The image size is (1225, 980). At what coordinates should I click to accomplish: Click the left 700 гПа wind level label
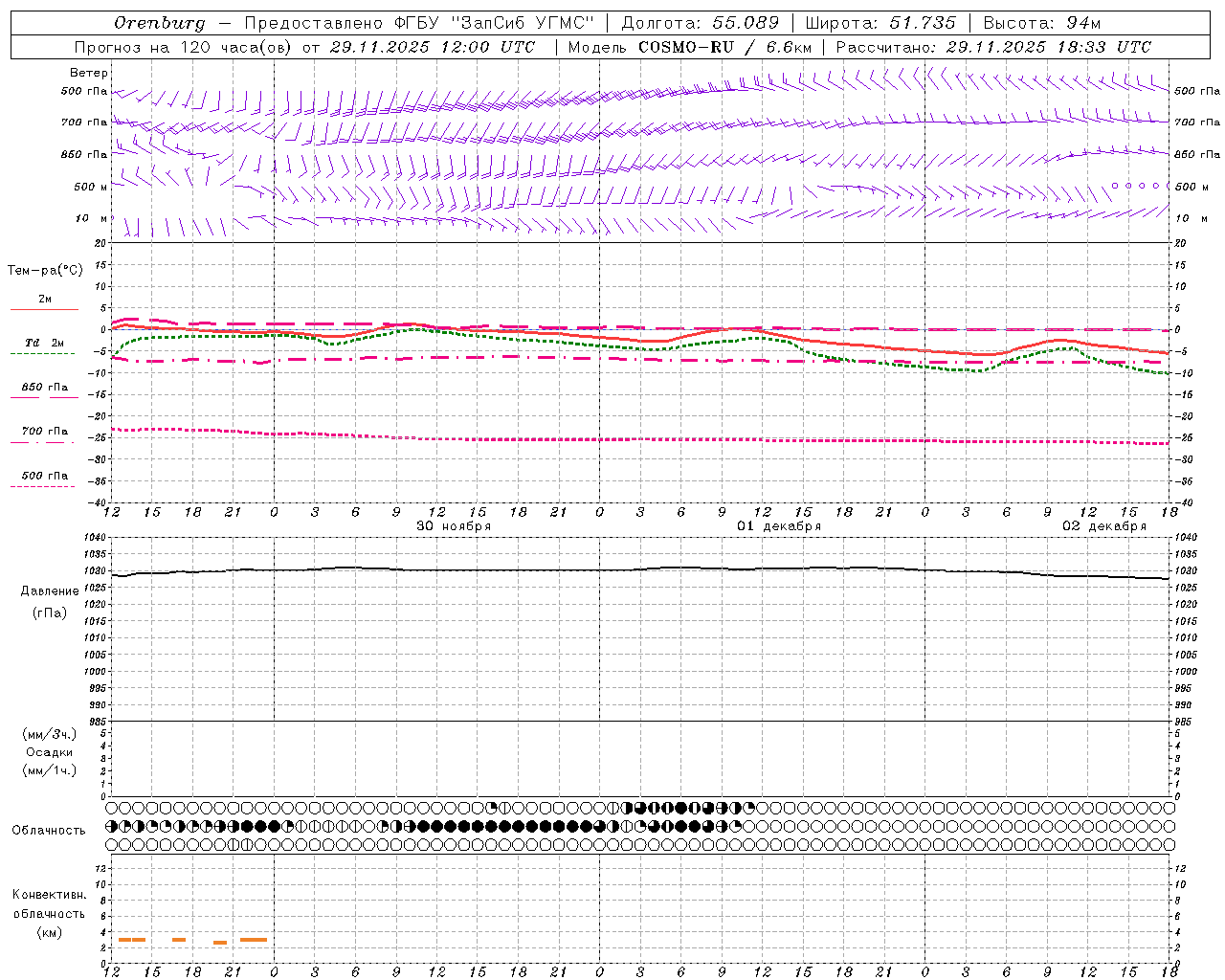coord(84,122)
